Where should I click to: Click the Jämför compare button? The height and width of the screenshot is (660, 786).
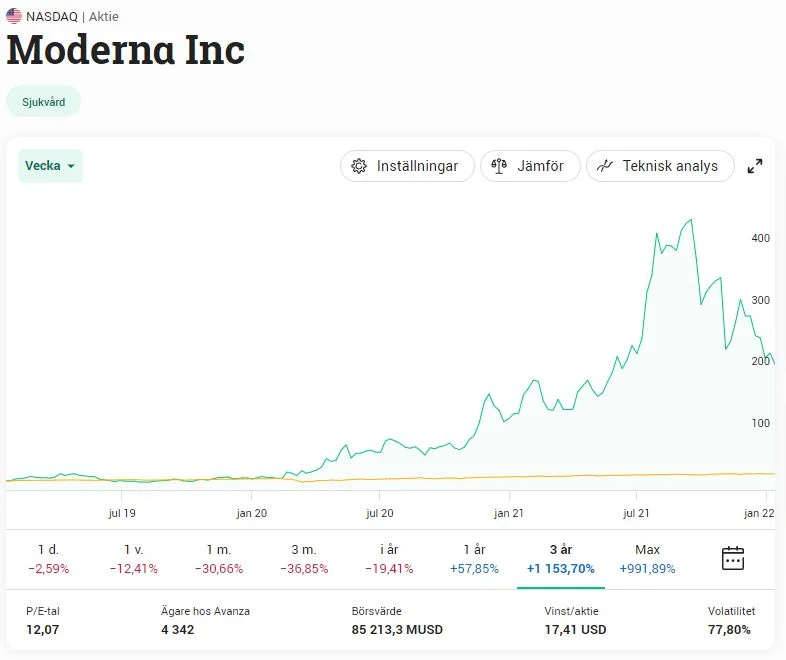point(530,166)
